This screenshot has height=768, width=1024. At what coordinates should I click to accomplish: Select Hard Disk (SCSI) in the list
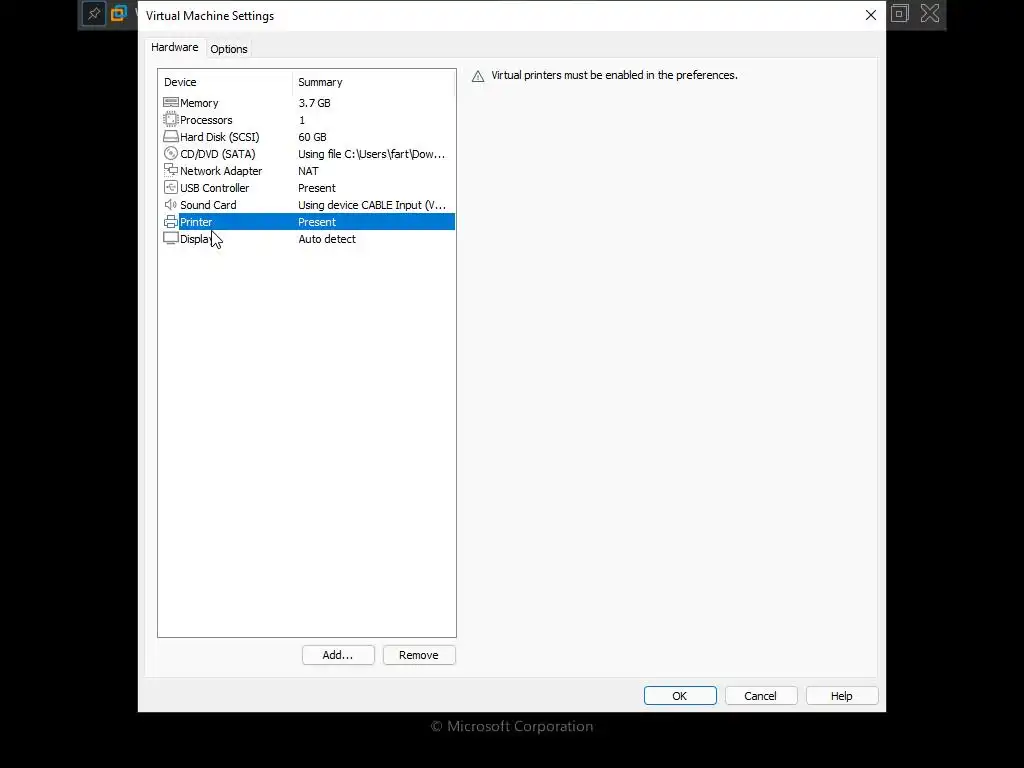219,137
